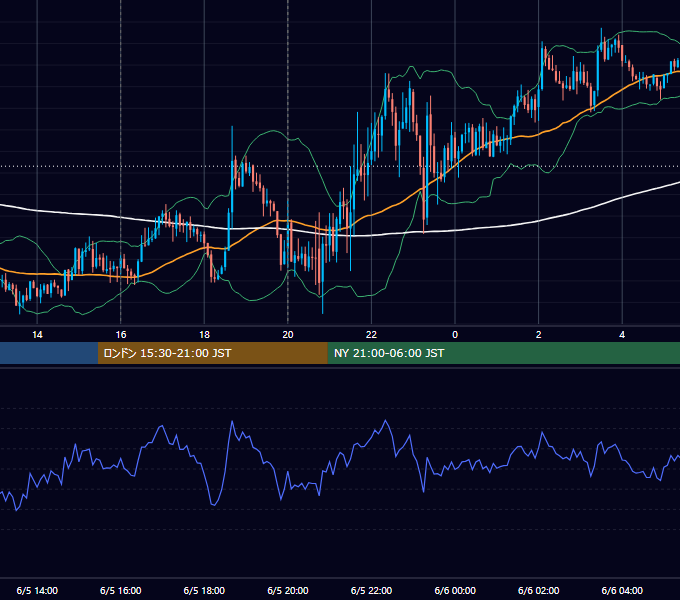680x600 pixels.
Task: Click the 6/6 00:00 date label
Action: coord(455,590)
